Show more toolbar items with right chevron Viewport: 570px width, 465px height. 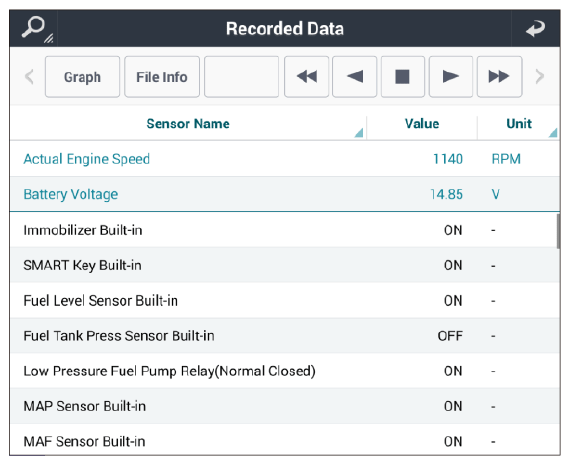540,77
